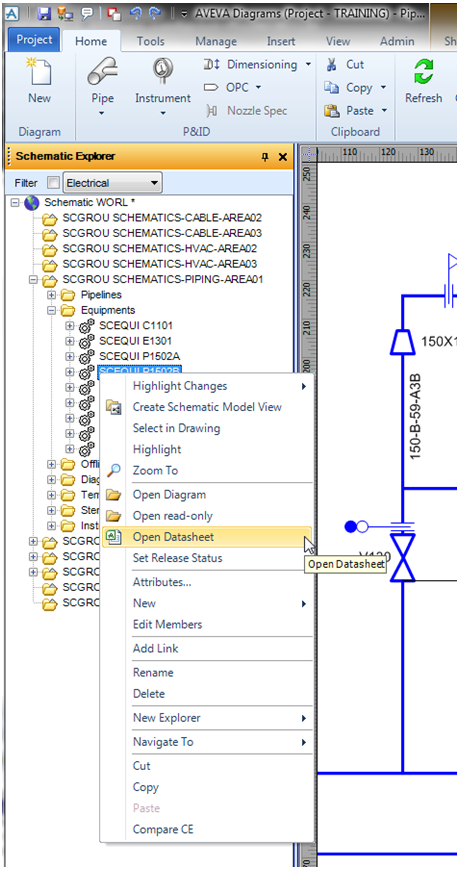This screenshot has width=461, height=869.
Task: Expand the SCEQUI E1301 node
Action: pos(70,341)
